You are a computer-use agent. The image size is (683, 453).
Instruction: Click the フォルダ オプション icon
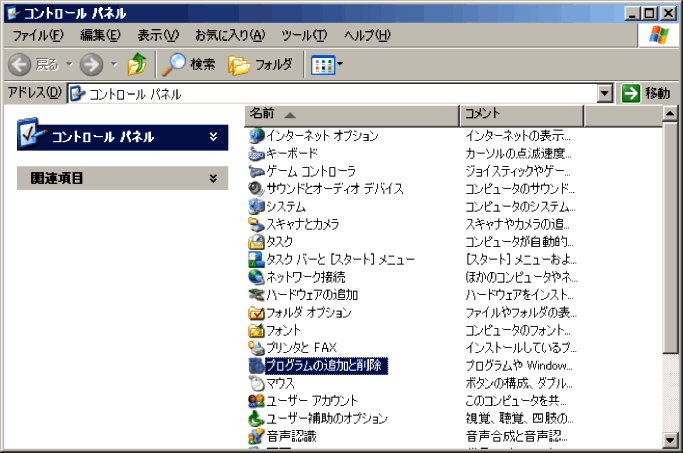pyautogui.click(x=256, y=312)
